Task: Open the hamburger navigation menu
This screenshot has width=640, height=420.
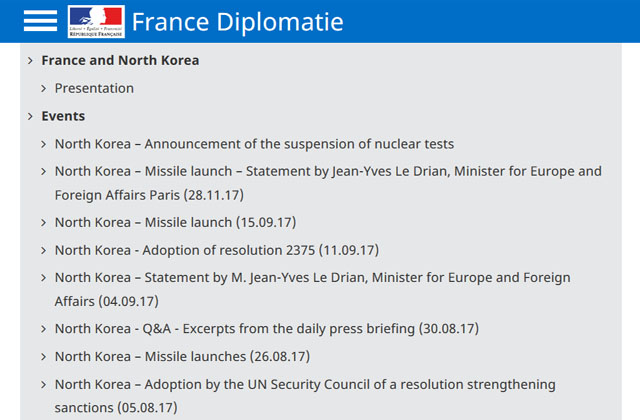Action: pos(40,21)
